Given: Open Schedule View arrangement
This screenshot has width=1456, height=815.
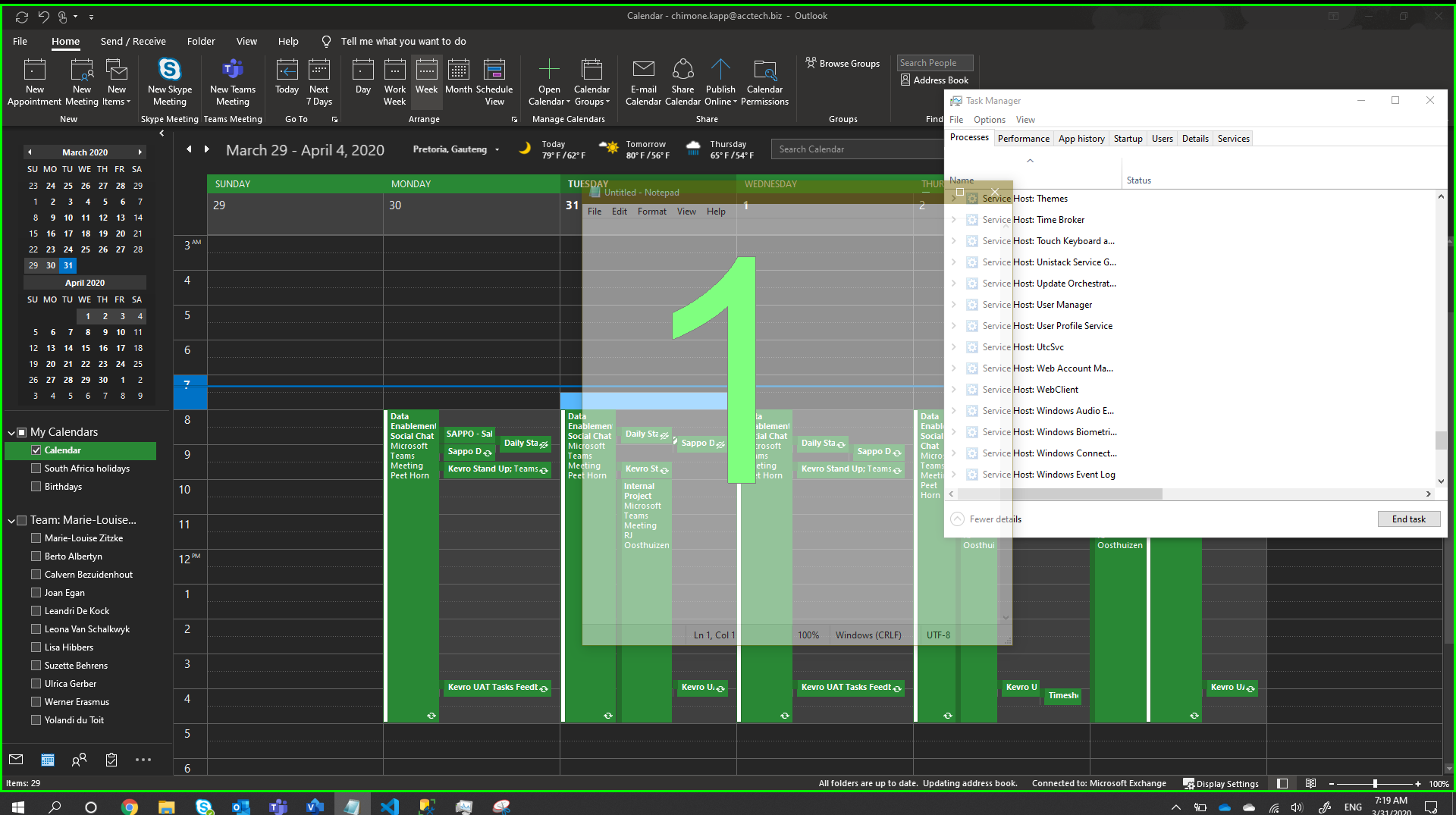Looking at the screenshot, I should click(x=494, y=82).
